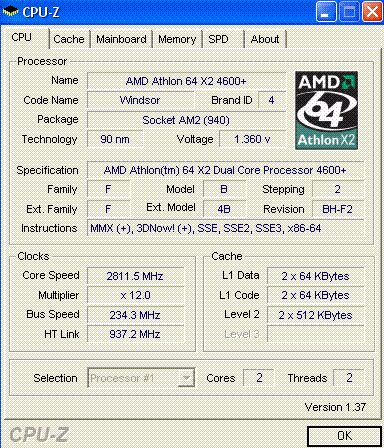
Task: Click the AMD Athlon X2 logo image
Action: point(326,110)
